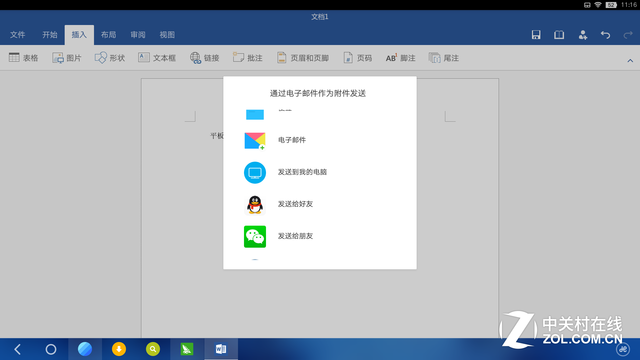
Task: Choose the 电子邮件 app icon
Action: click(x=255, y=141)
